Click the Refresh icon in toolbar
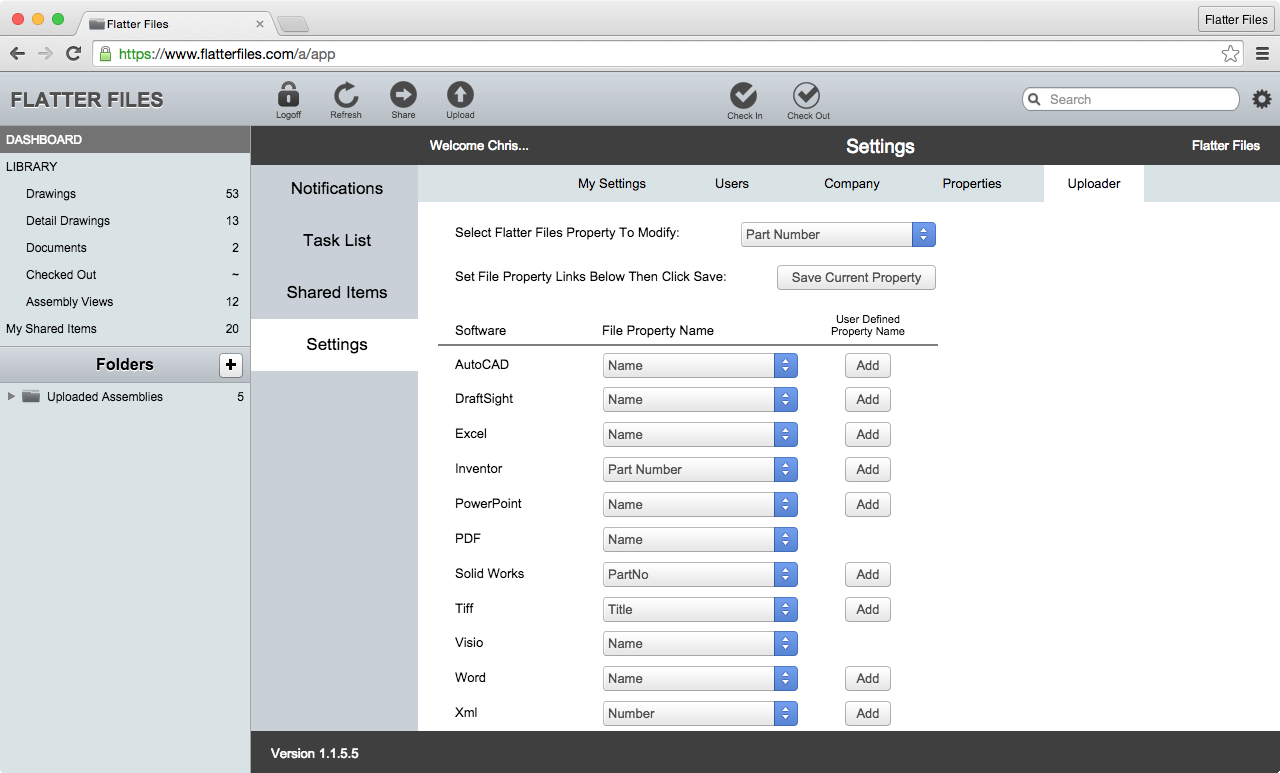This screenshot has height=773, width=1280. (x=346, y=95)
